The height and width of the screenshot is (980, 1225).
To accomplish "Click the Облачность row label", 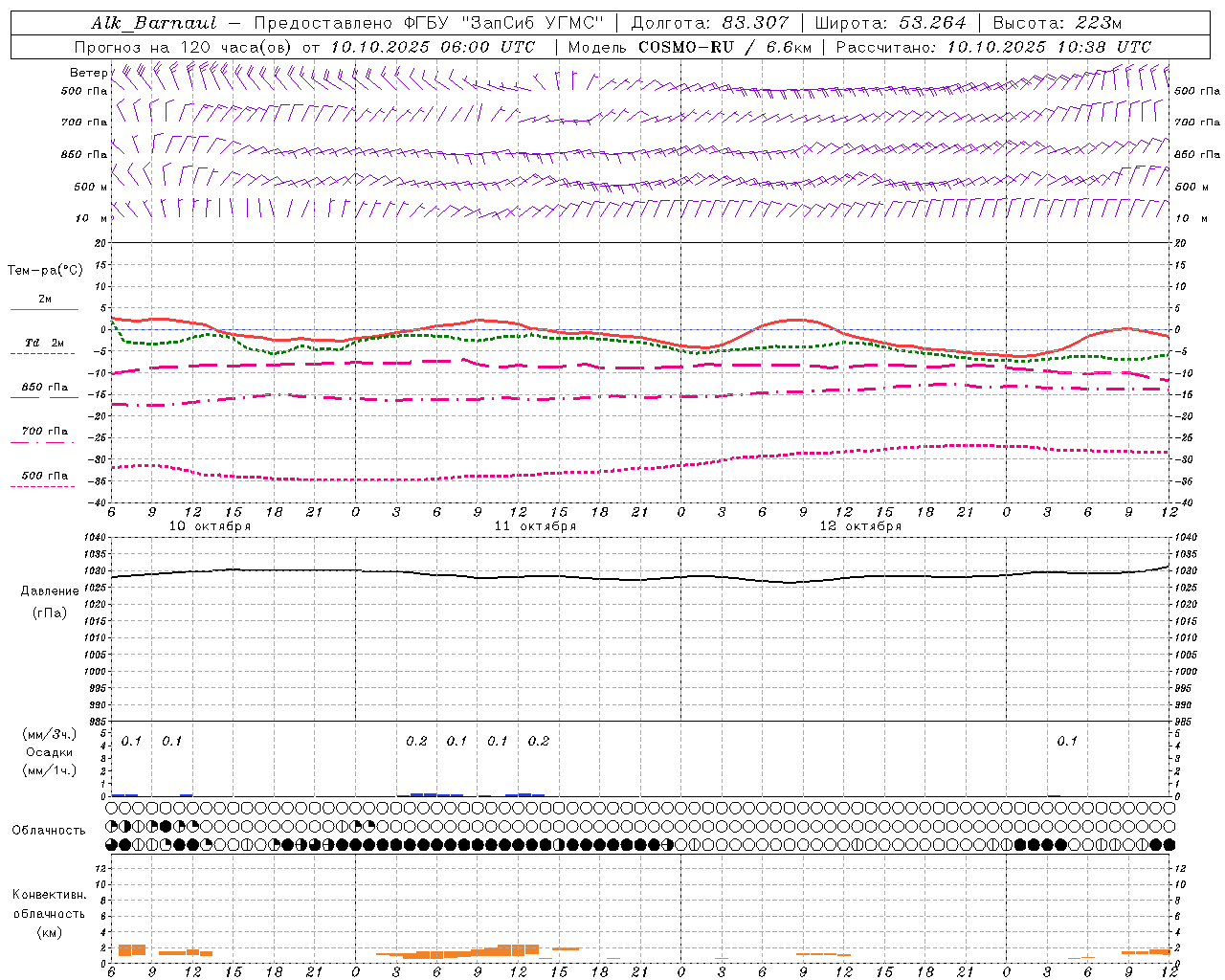I will pos(49,831).
